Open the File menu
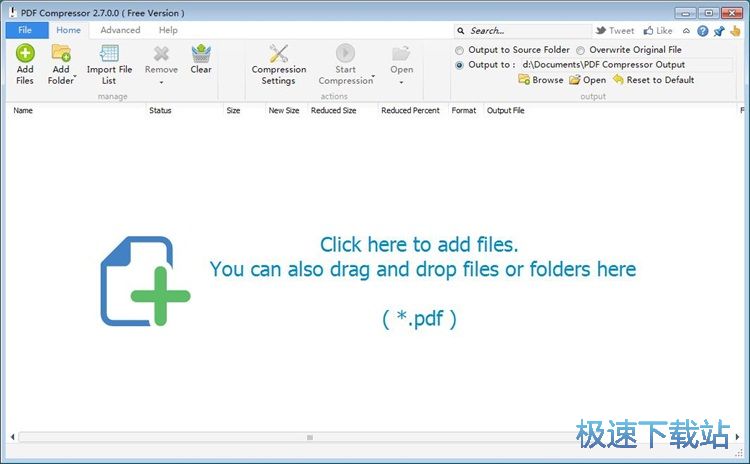Image resolution: width=750 pixels, height=464 pixels. click(25, 30)
